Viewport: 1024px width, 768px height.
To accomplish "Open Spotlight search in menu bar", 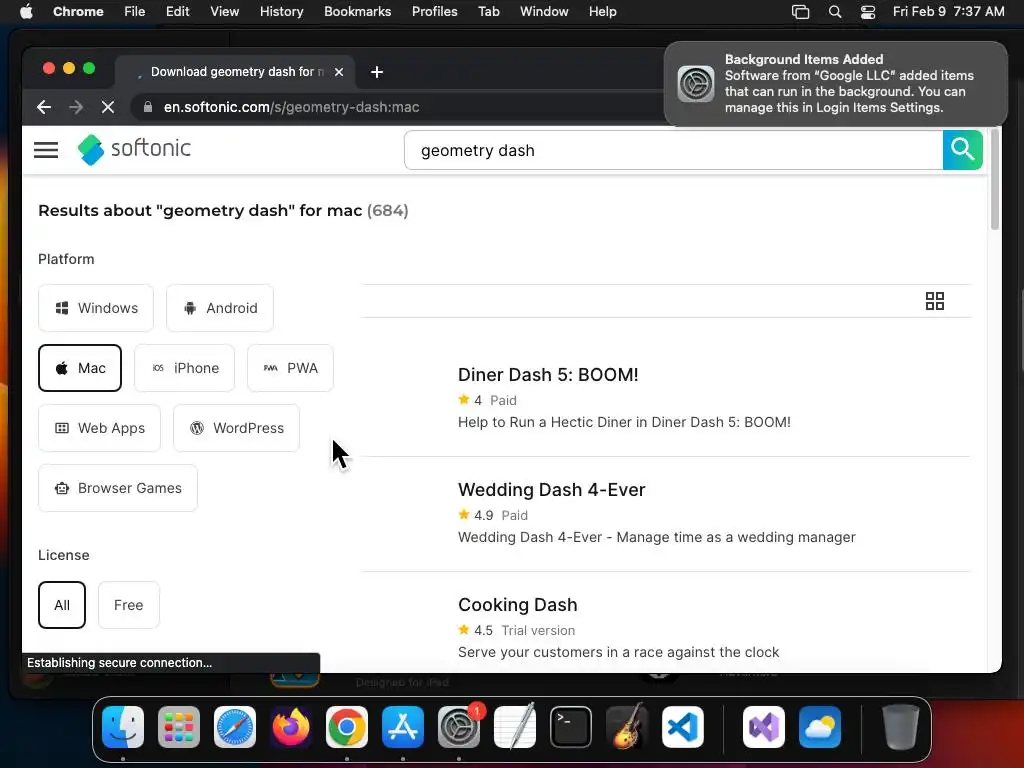I will point(835,12).
